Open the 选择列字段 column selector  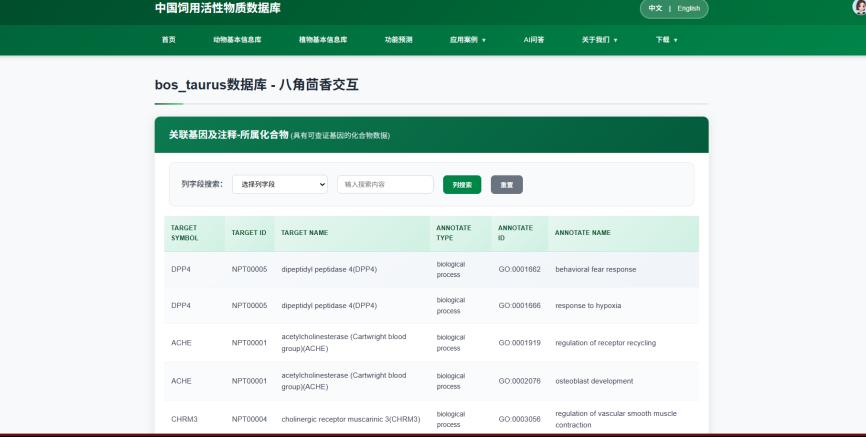tap(280, 184)
